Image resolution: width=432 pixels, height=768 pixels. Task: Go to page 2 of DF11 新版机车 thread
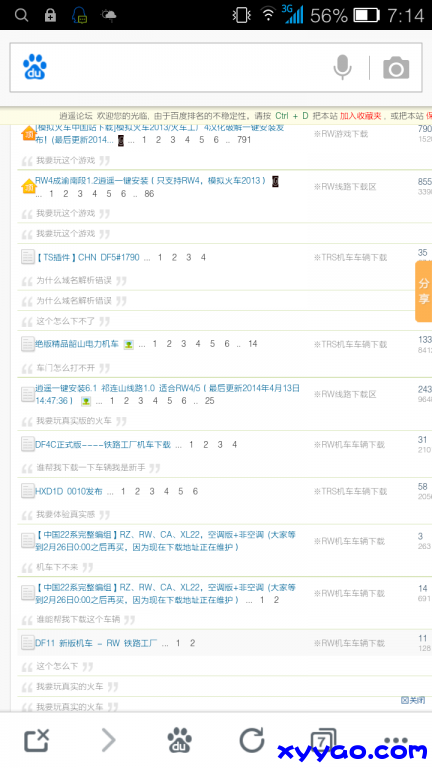192,643
